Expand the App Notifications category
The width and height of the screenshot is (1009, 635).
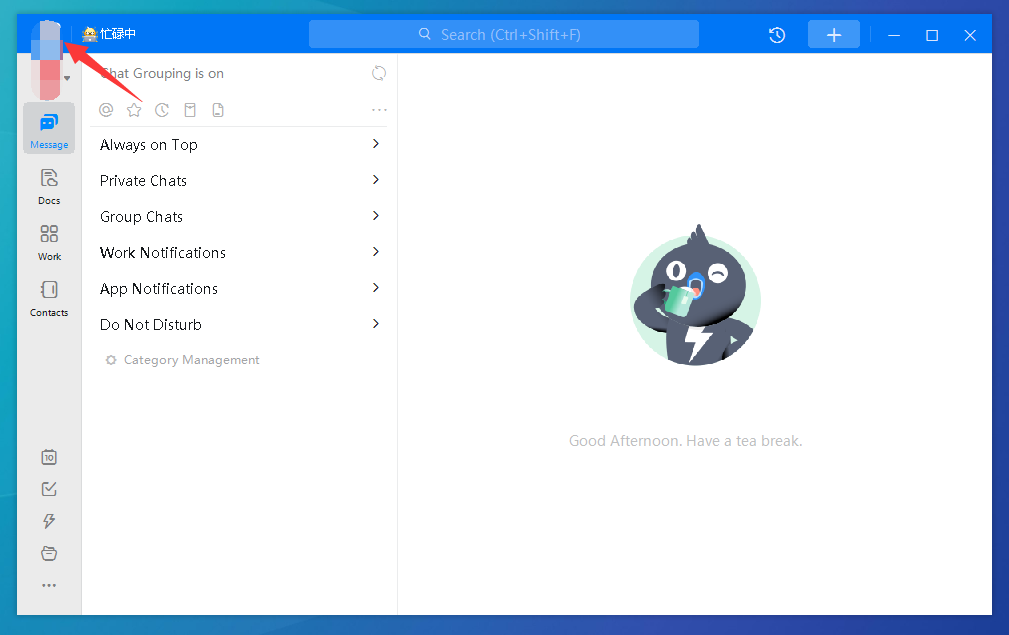tap(239, 289)
